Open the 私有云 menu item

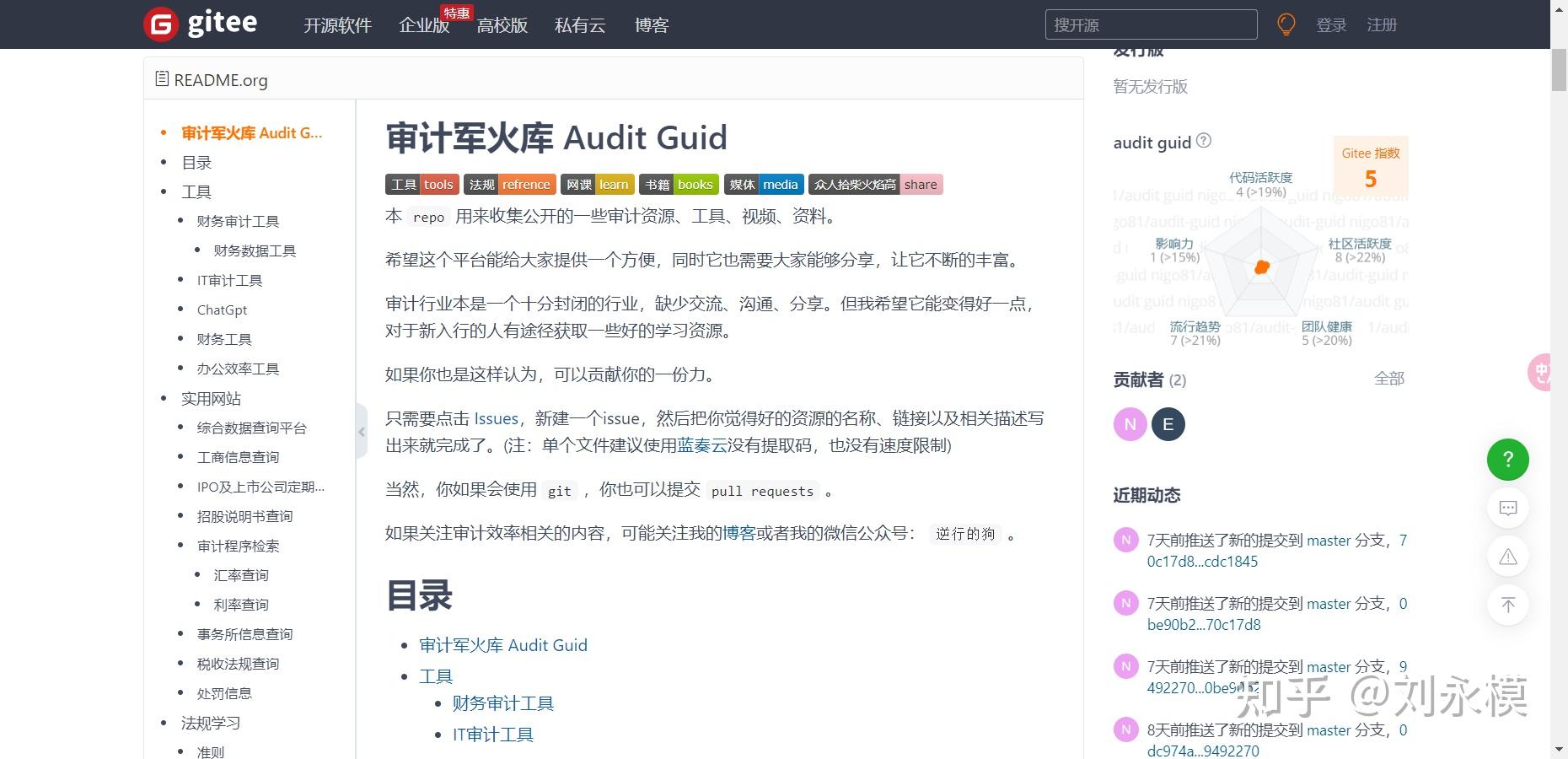(579, 25)
